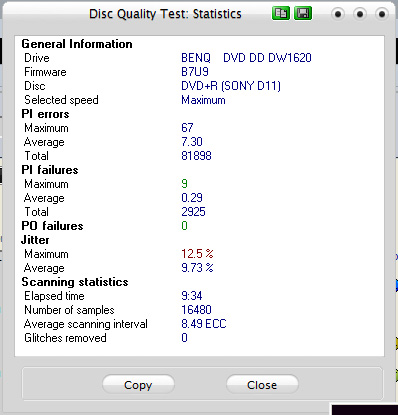Screen dimensions: 398x415
Task: Click the Jitter section heading
Action: click(x=35, y=240)
